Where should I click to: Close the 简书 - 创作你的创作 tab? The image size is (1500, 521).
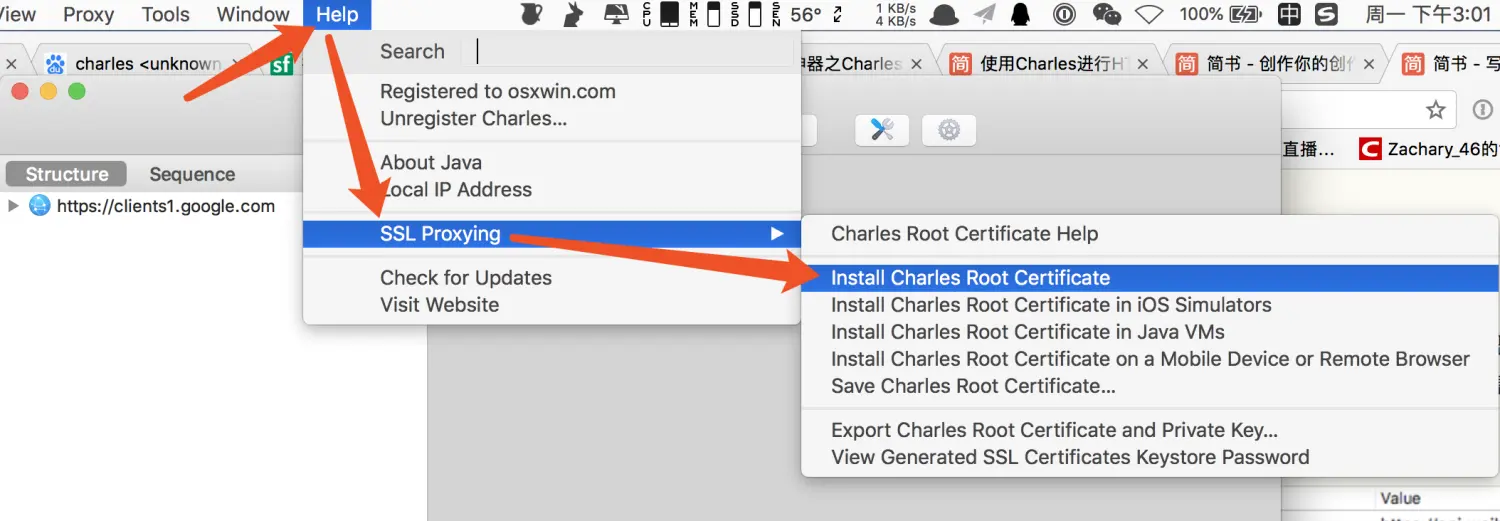[x=1369, y=64]
